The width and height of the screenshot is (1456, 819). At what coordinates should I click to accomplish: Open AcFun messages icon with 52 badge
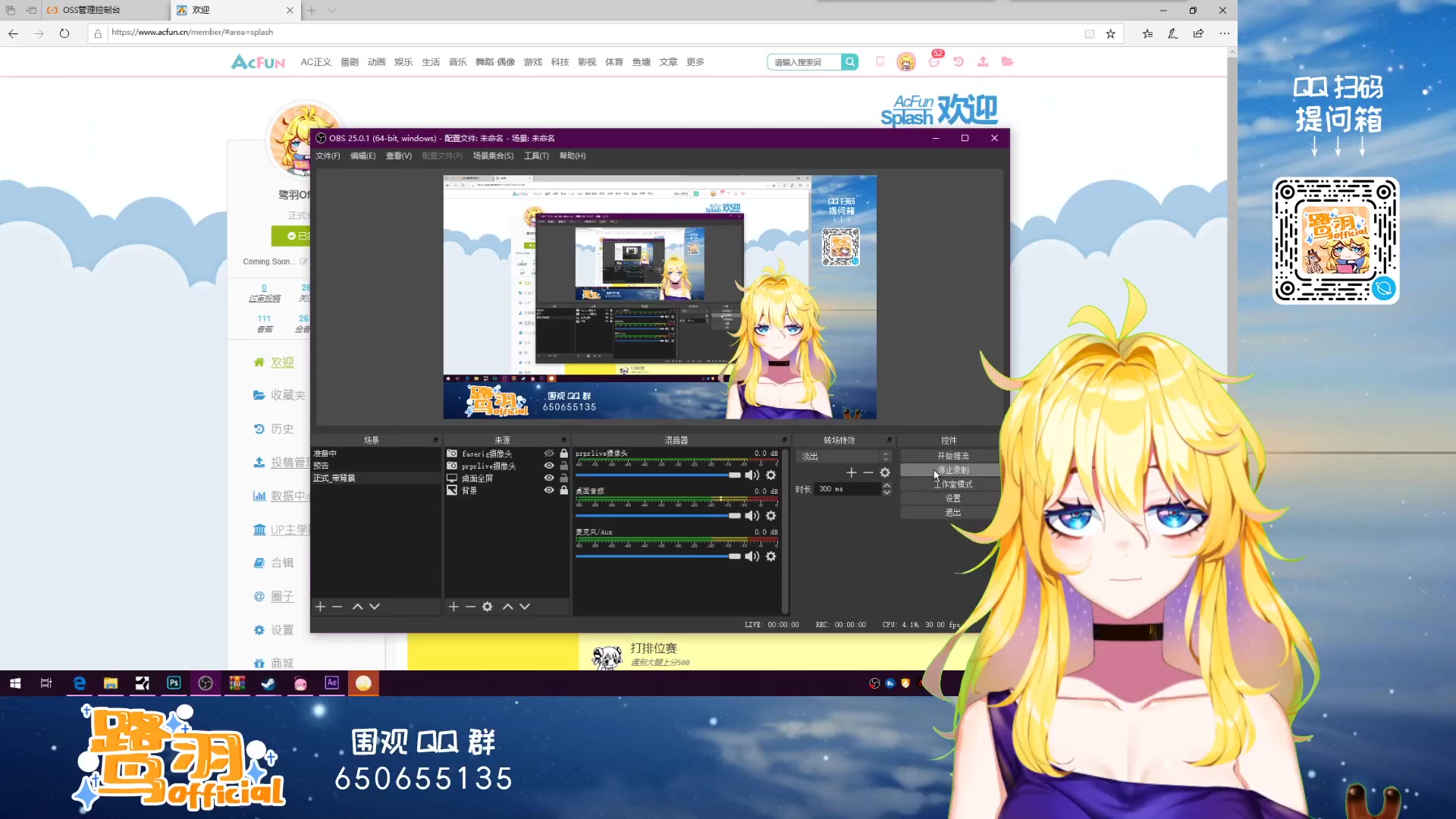click(x=934, y=61)
